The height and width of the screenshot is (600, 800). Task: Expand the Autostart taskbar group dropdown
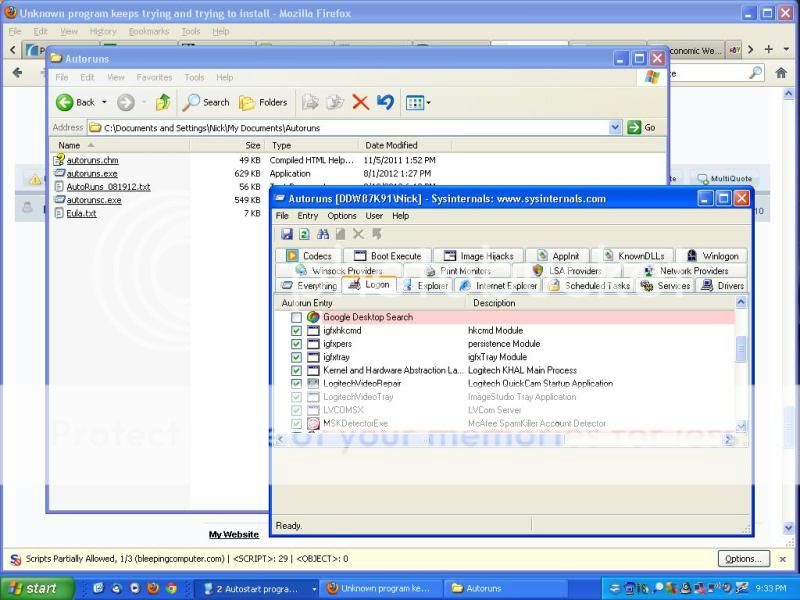point(314,589)
